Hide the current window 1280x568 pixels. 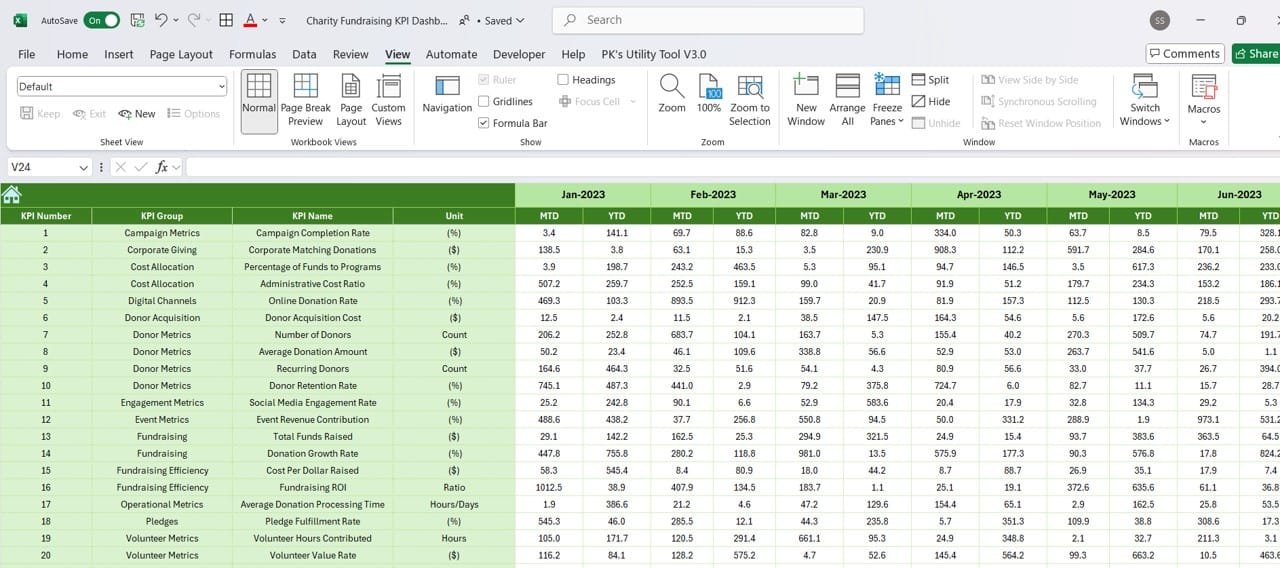point(931,101)
